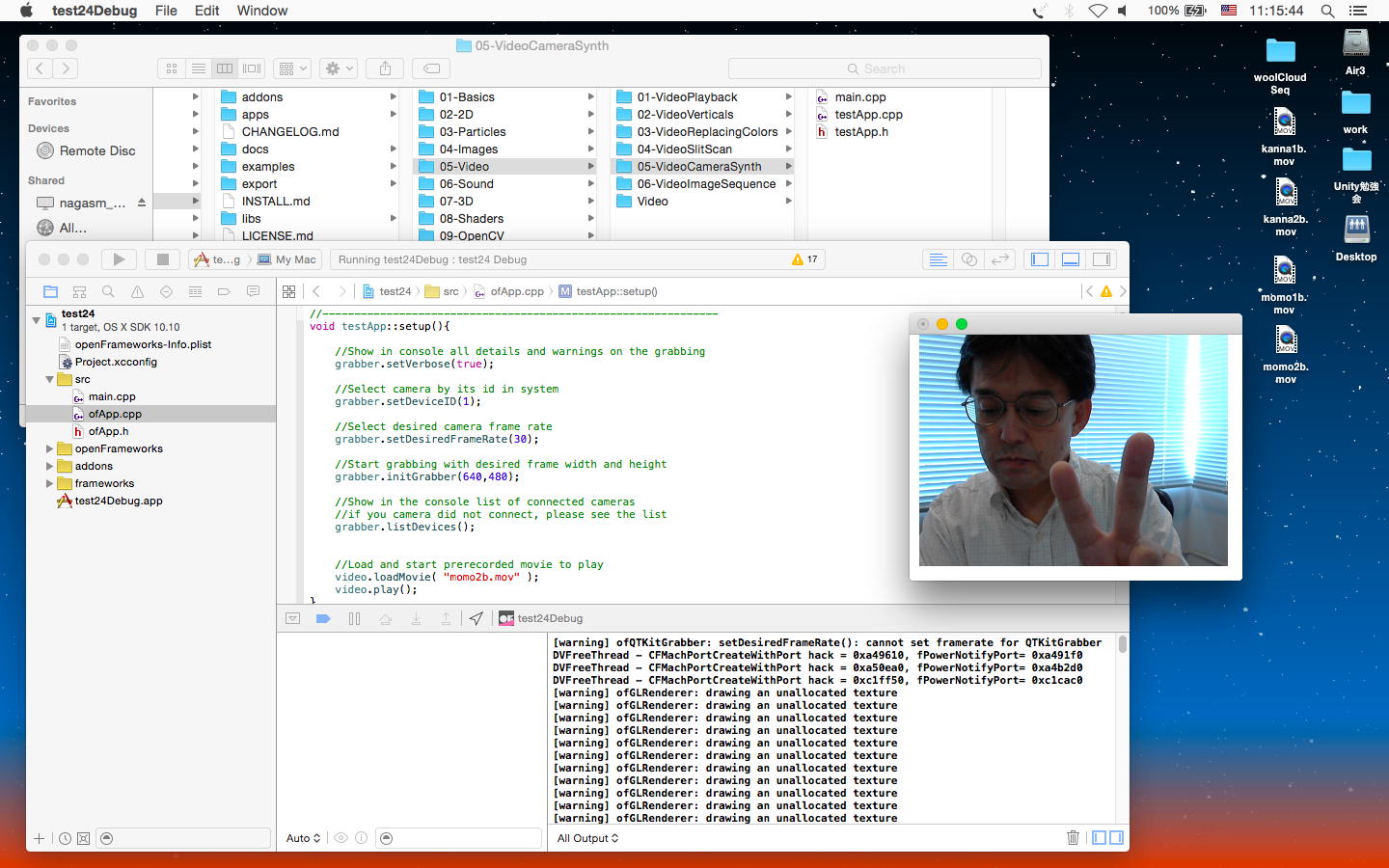
Task: Toggle breakpoints activation in debug bar
Action: [323, 618]
